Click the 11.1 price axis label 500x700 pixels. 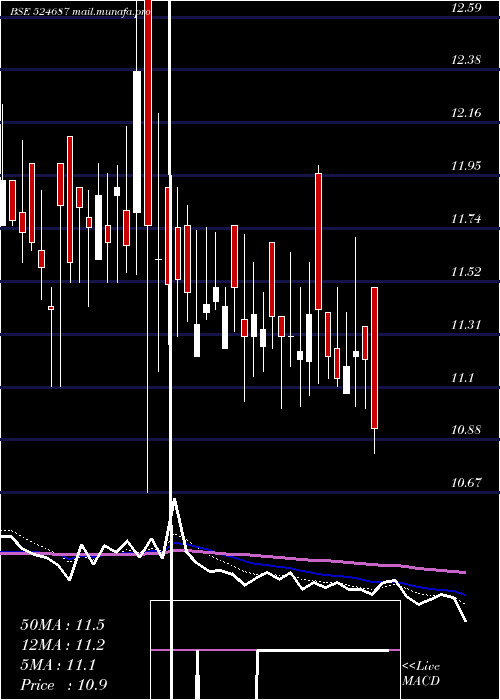pyautogui.click(x=462, y=378)
